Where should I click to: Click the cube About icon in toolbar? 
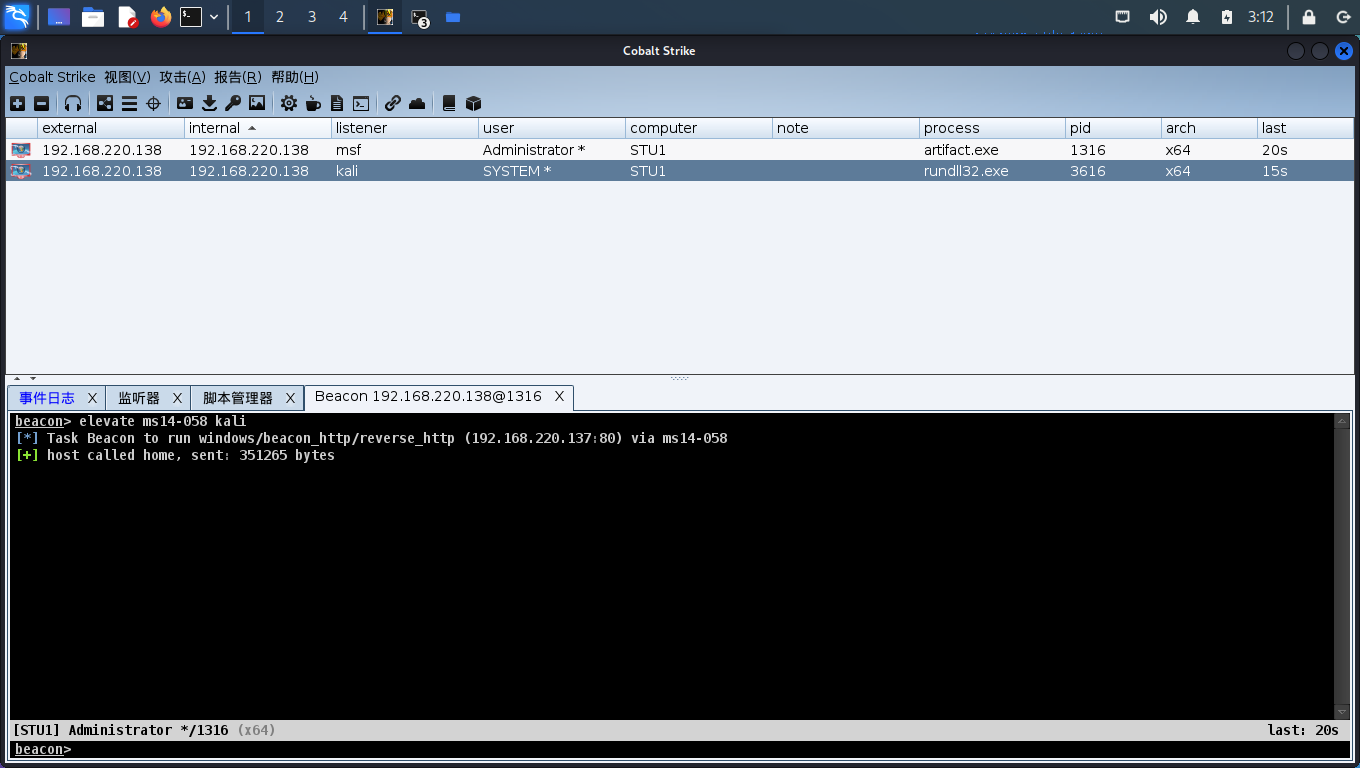(473, 103)
